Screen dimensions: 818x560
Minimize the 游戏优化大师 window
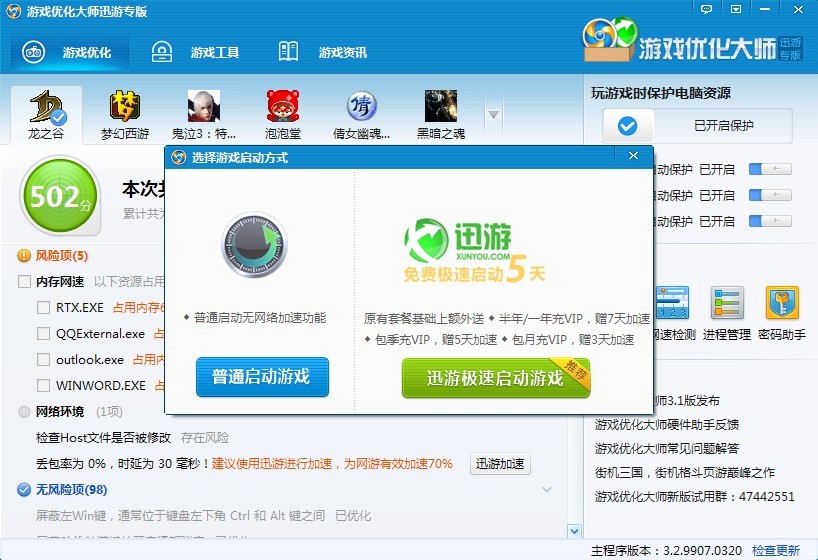click(765, 9)
